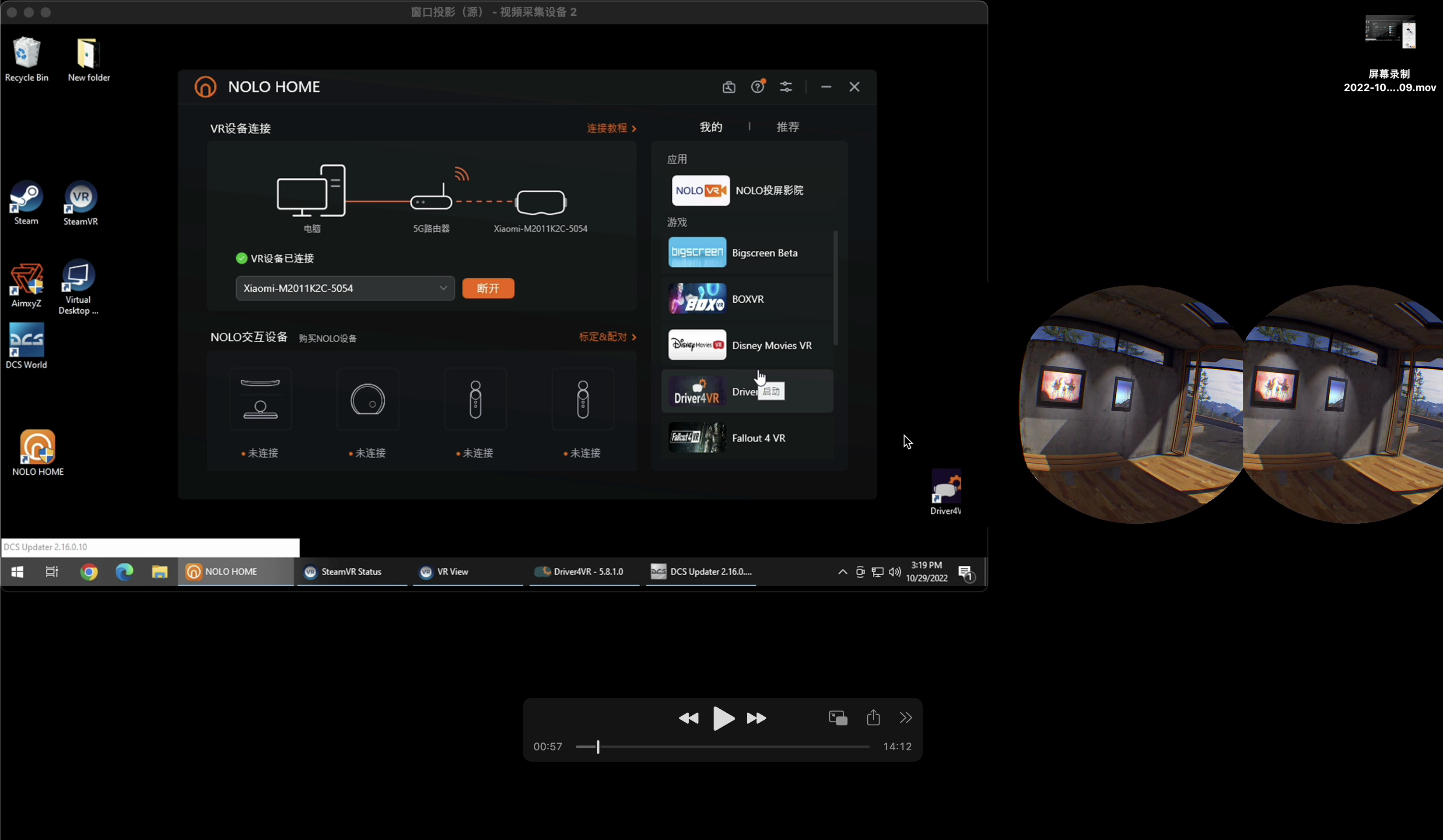Expand the Xiaomi-M2011K2C-5054 device dropdown
The height and width of the screenshot is (840, 1443).
pyautogui.click(x=345, y=288)
